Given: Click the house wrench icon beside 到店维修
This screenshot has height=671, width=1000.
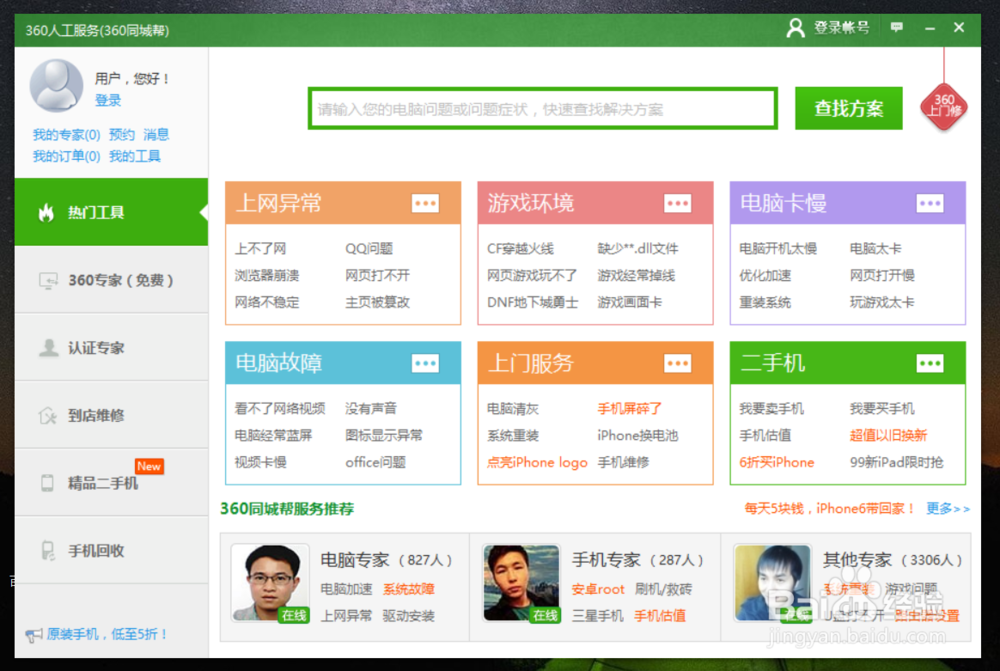Looking at the screenshot, I should tap(48, 416).
